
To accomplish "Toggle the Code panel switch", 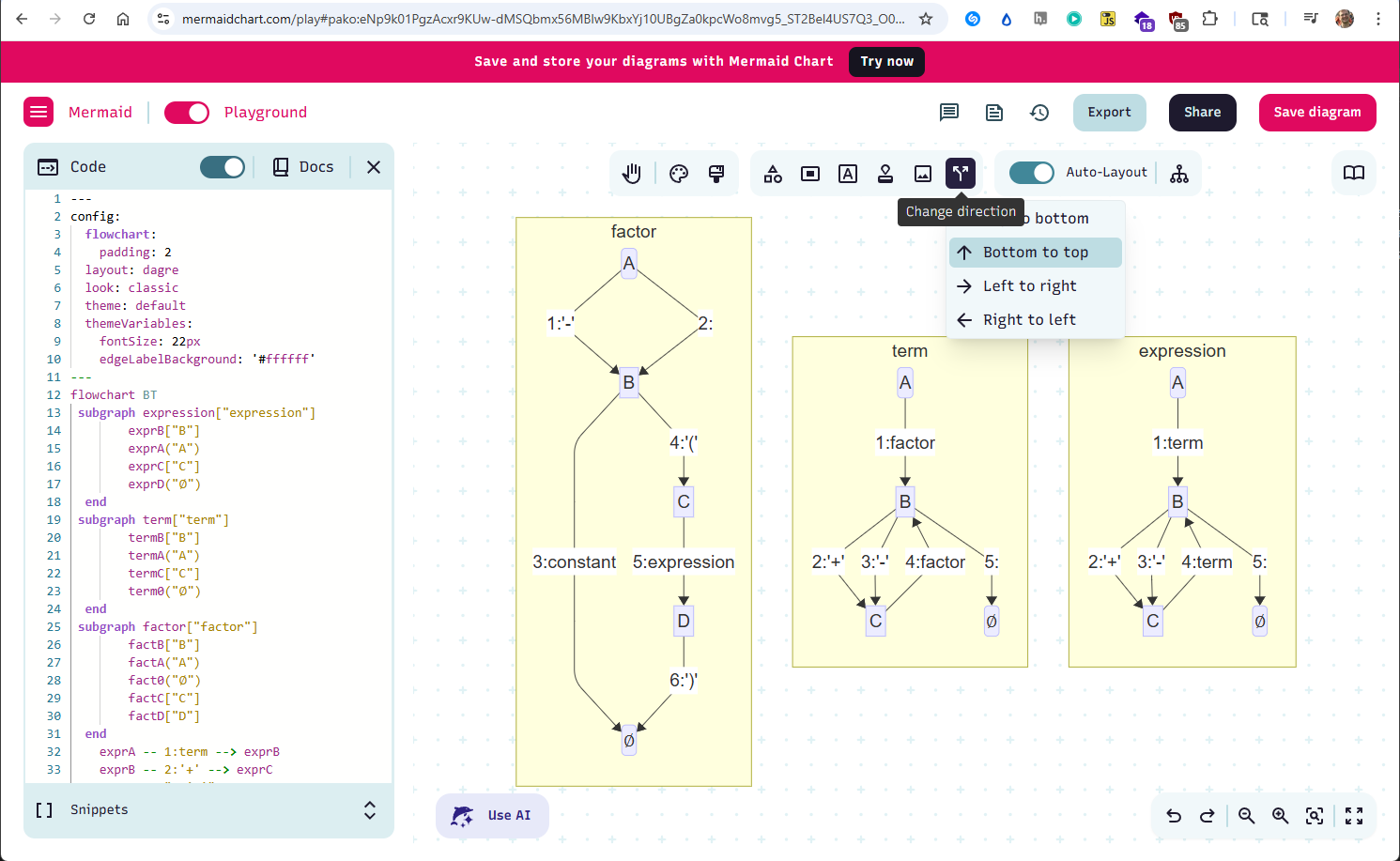I will coord(223,166).
